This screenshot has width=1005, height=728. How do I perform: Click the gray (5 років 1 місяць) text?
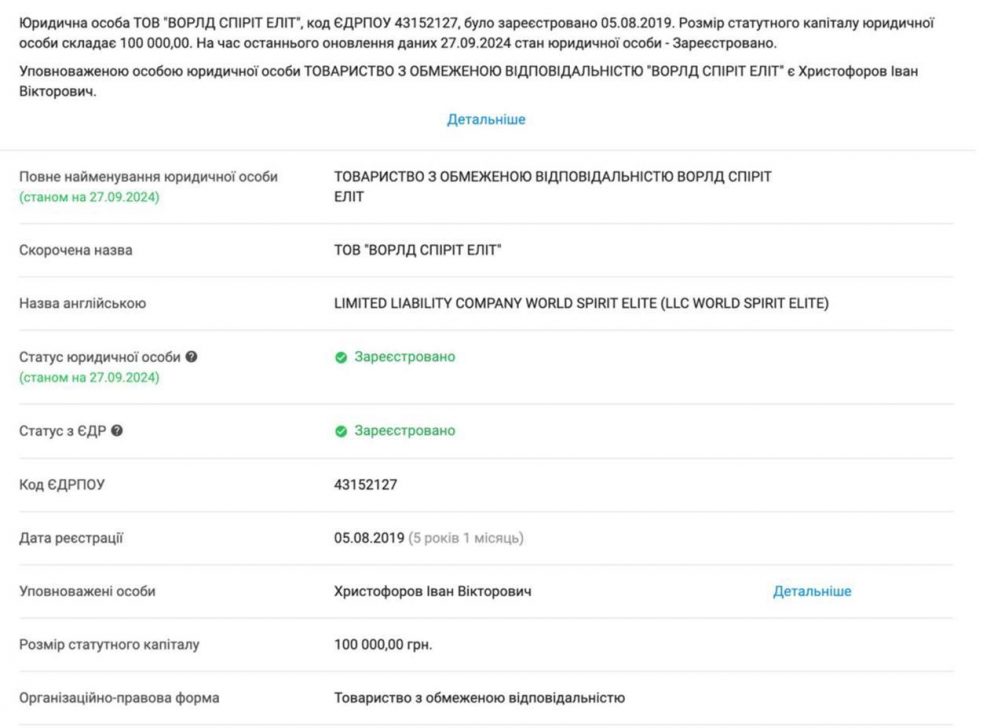tap(466, 538)
